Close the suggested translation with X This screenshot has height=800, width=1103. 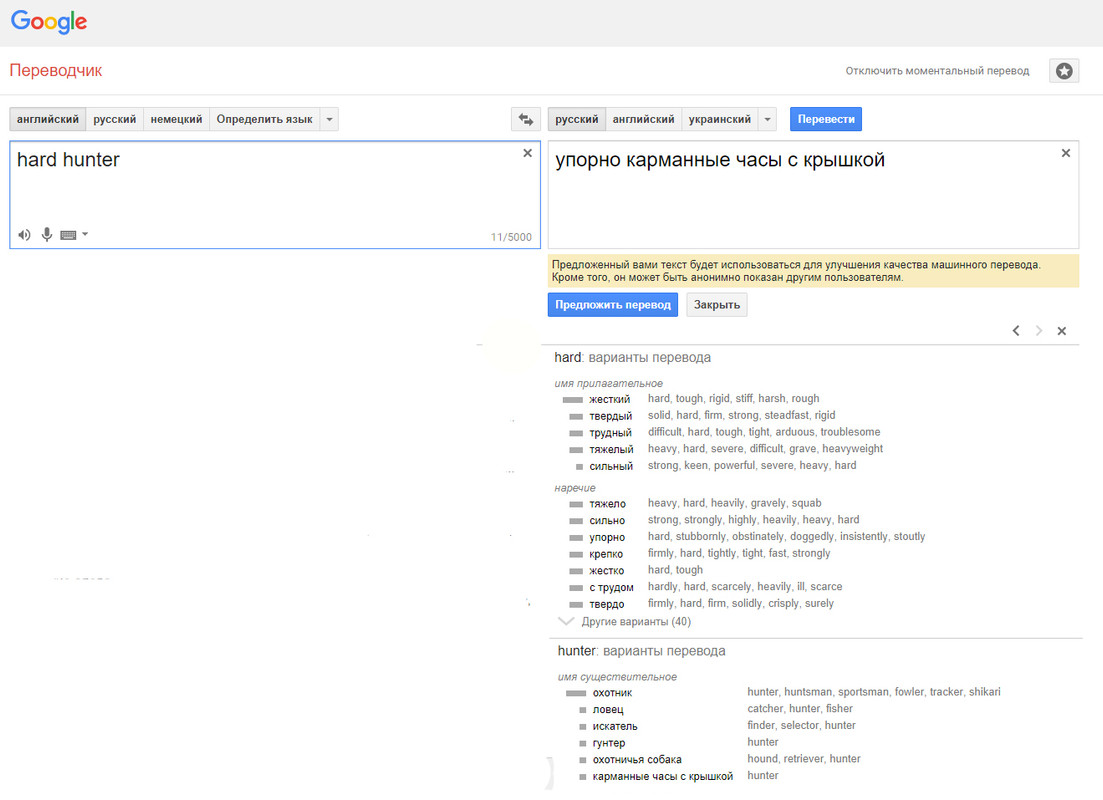tap(1066, 153)
